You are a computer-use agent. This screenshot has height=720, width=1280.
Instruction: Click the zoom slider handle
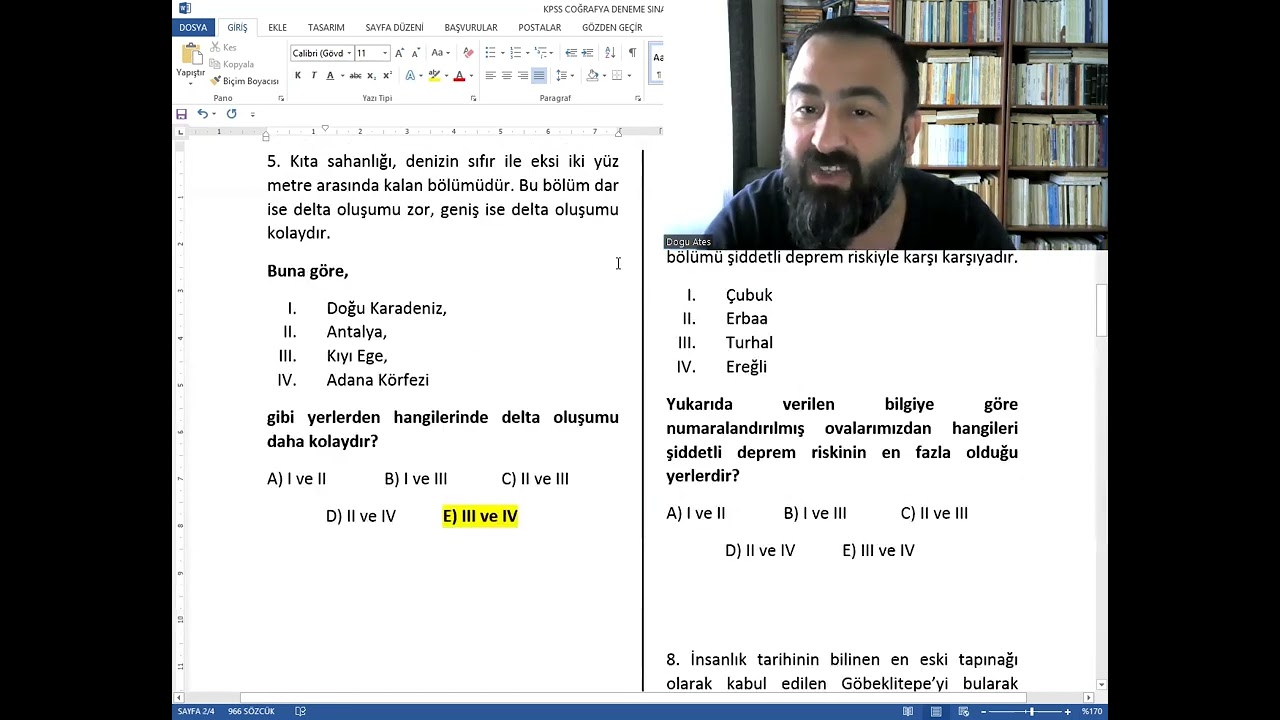pyautogui.click(x=1031, y=711)
